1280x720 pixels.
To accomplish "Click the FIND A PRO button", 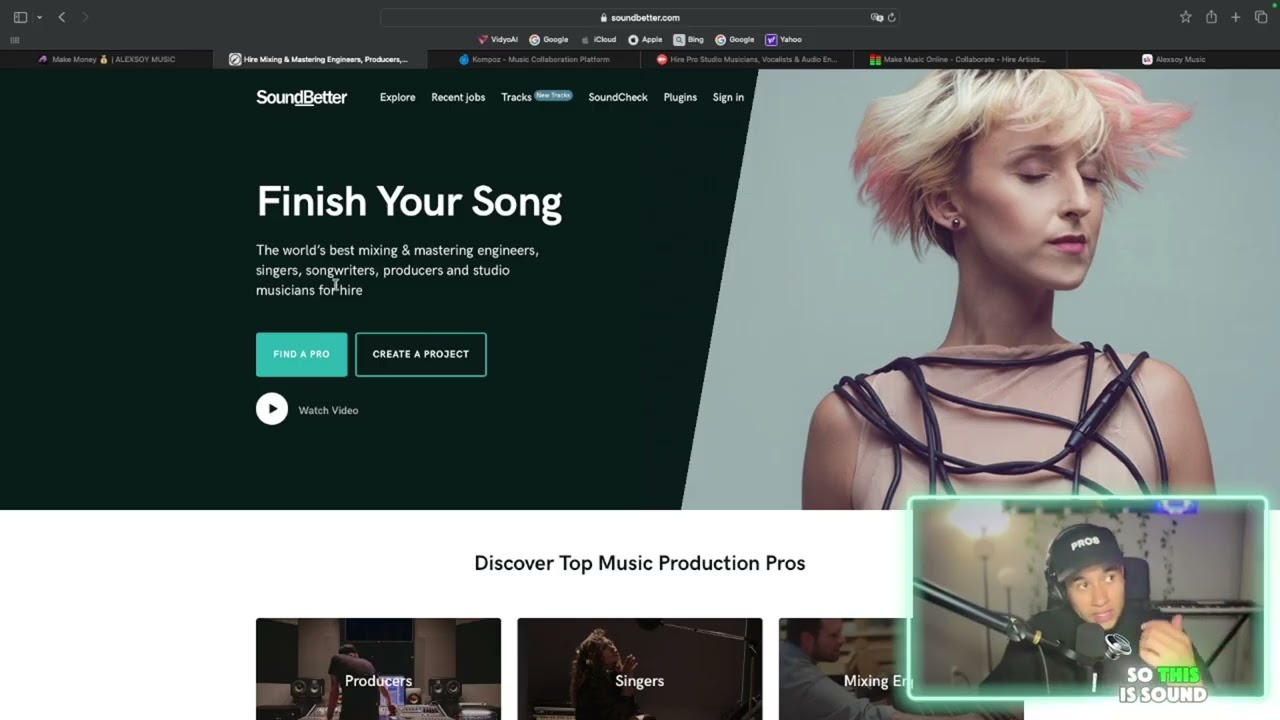I will click(x=301, y=354).
